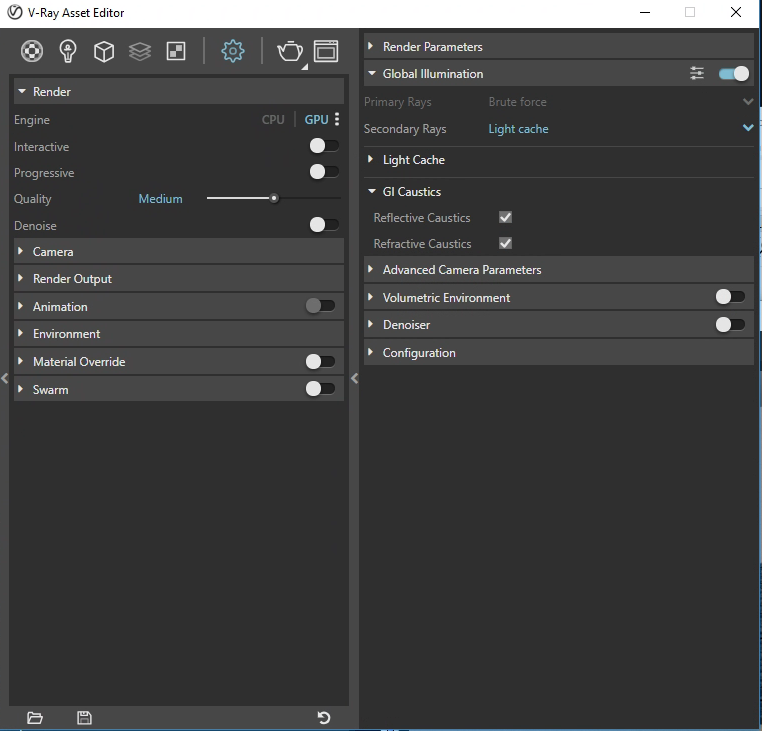
Task: Collapse the left panel using far-left arrow
Action: pos(4,378)
